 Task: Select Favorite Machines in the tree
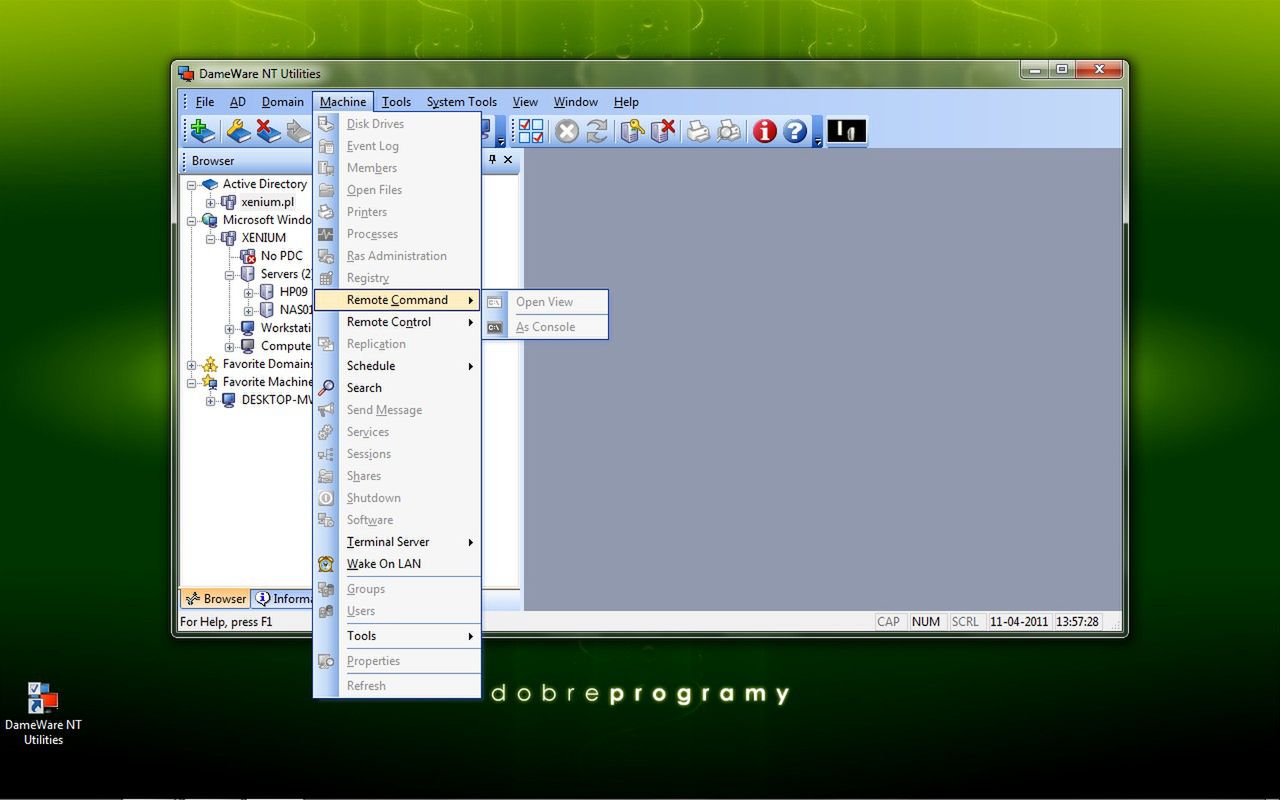[267, 382]
